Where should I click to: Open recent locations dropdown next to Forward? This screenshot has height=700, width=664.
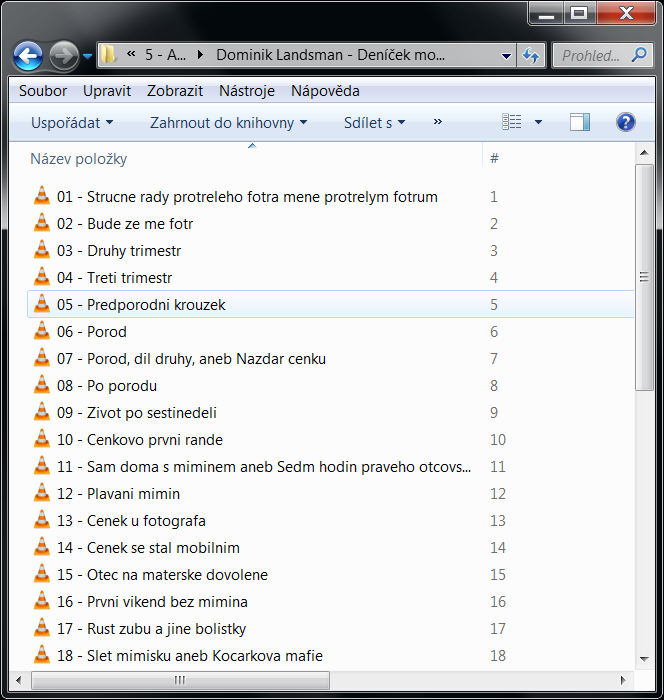[88, 56]
